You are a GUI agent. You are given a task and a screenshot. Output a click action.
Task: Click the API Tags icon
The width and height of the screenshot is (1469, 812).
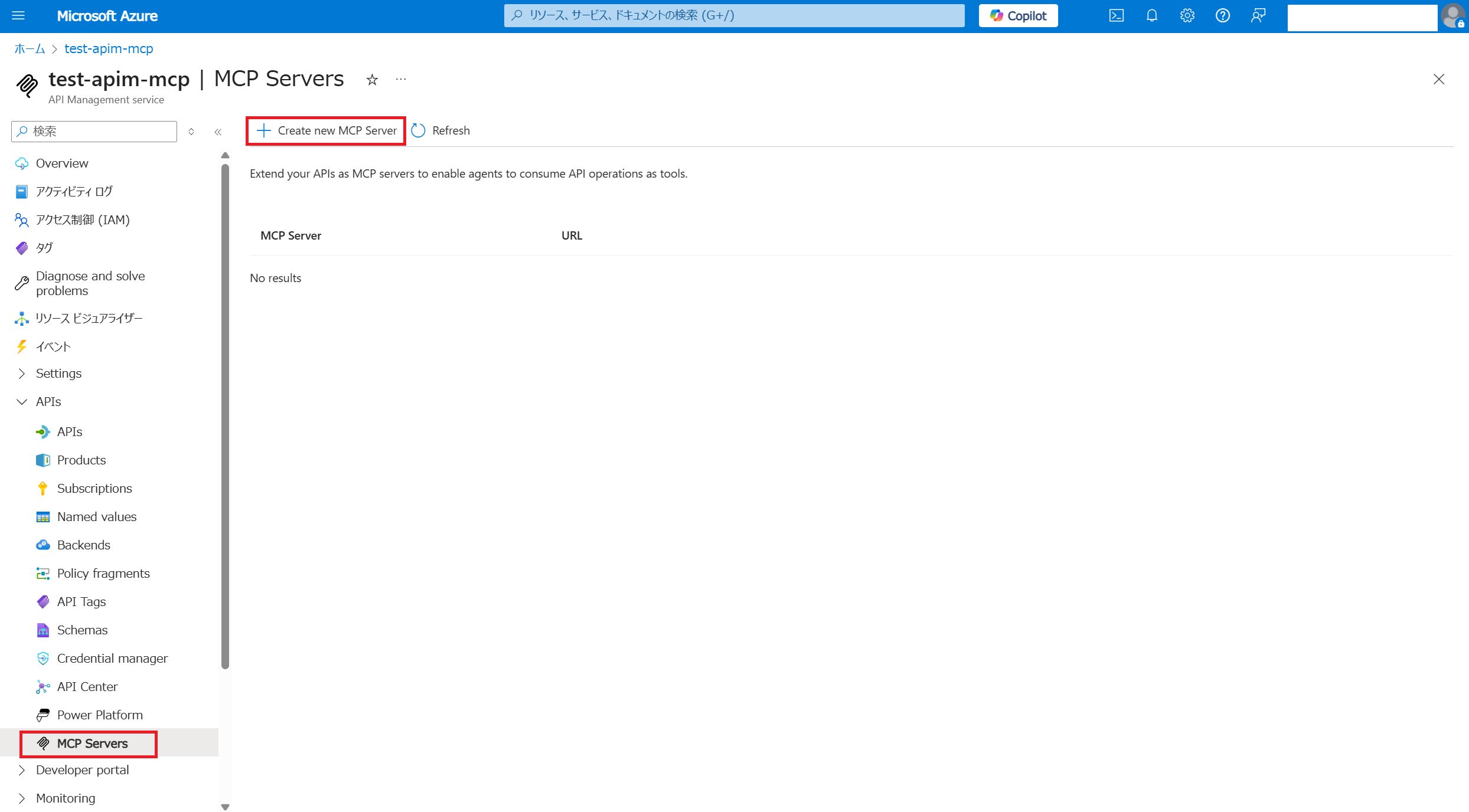click(43, 602)
